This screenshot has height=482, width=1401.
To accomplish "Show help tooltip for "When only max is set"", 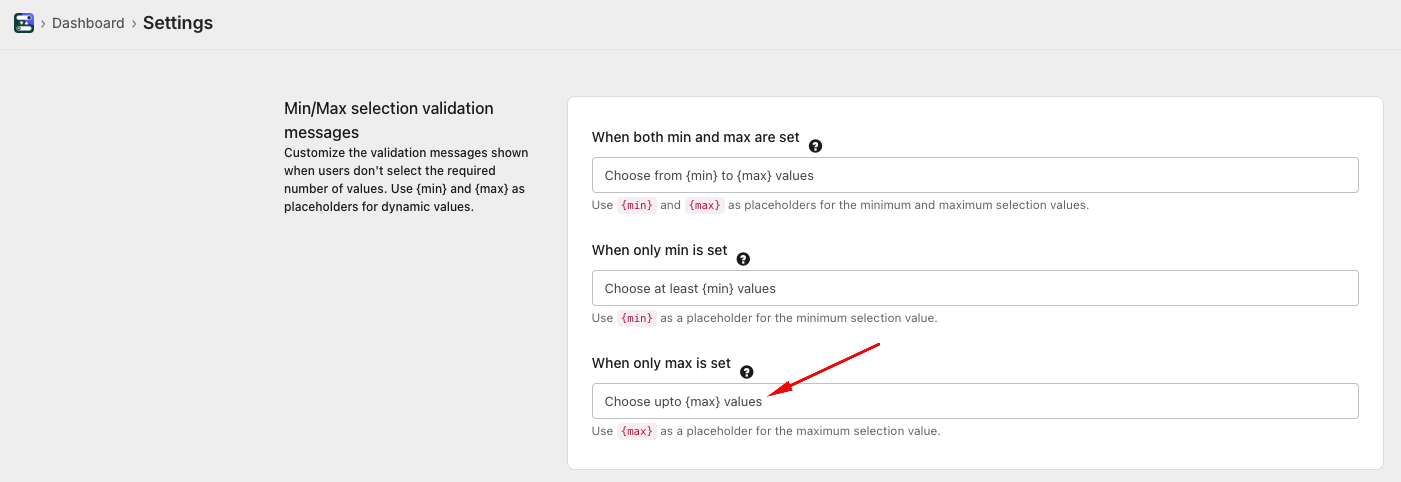I will [x=746, y=372].
